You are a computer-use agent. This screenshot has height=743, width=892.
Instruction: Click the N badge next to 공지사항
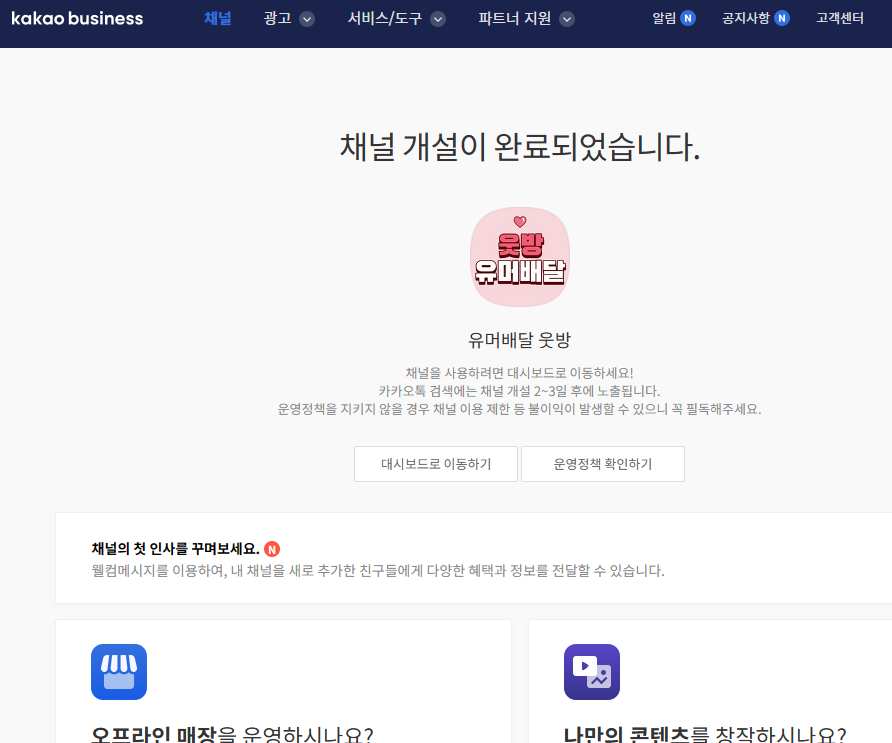(782, 19)
